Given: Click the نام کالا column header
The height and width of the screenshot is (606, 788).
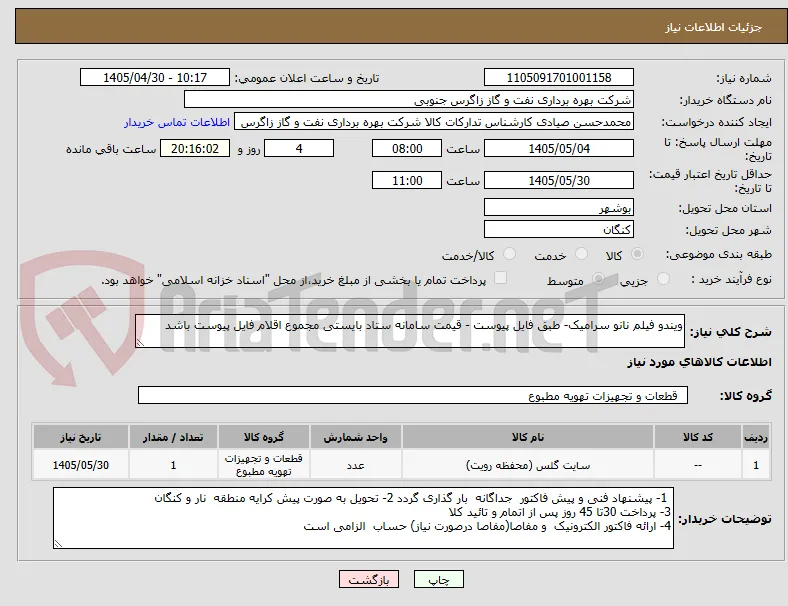Looking at the screenshot, I should (528, 437).
